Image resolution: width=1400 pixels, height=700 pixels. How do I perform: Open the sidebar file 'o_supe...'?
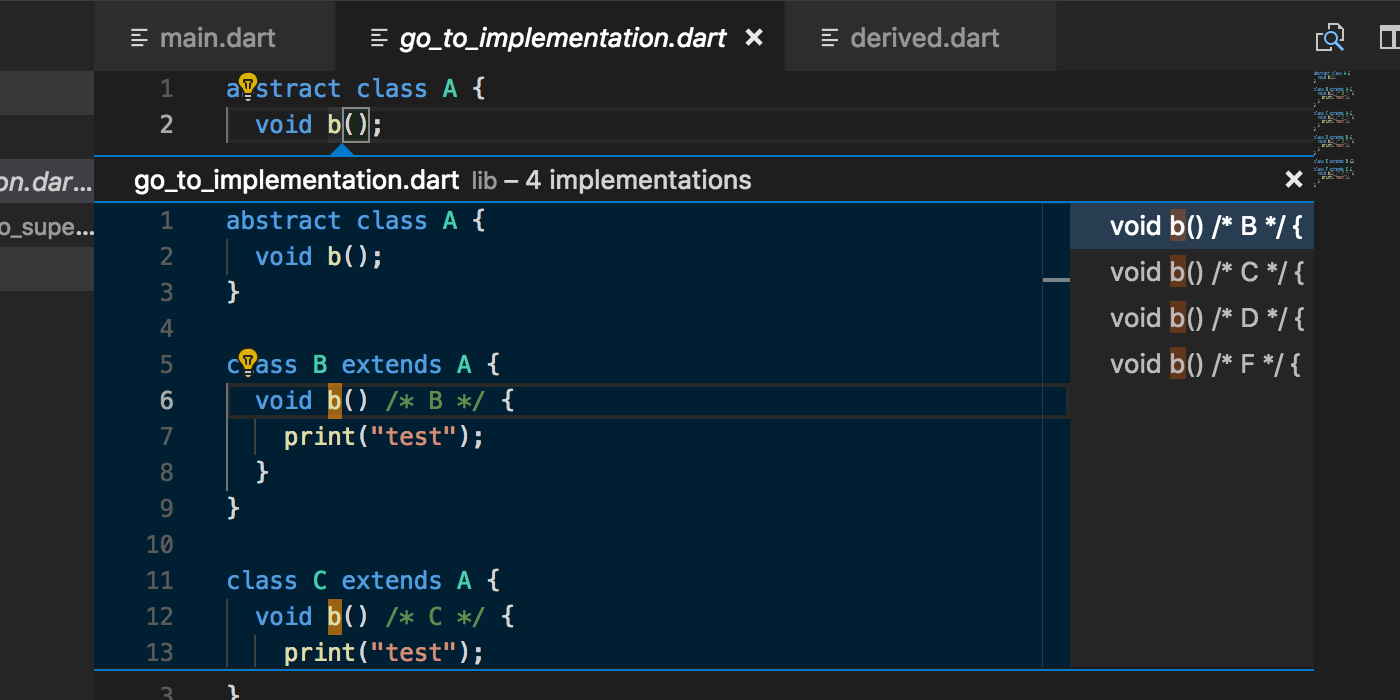pyautogui.click(x=46, y=228)
